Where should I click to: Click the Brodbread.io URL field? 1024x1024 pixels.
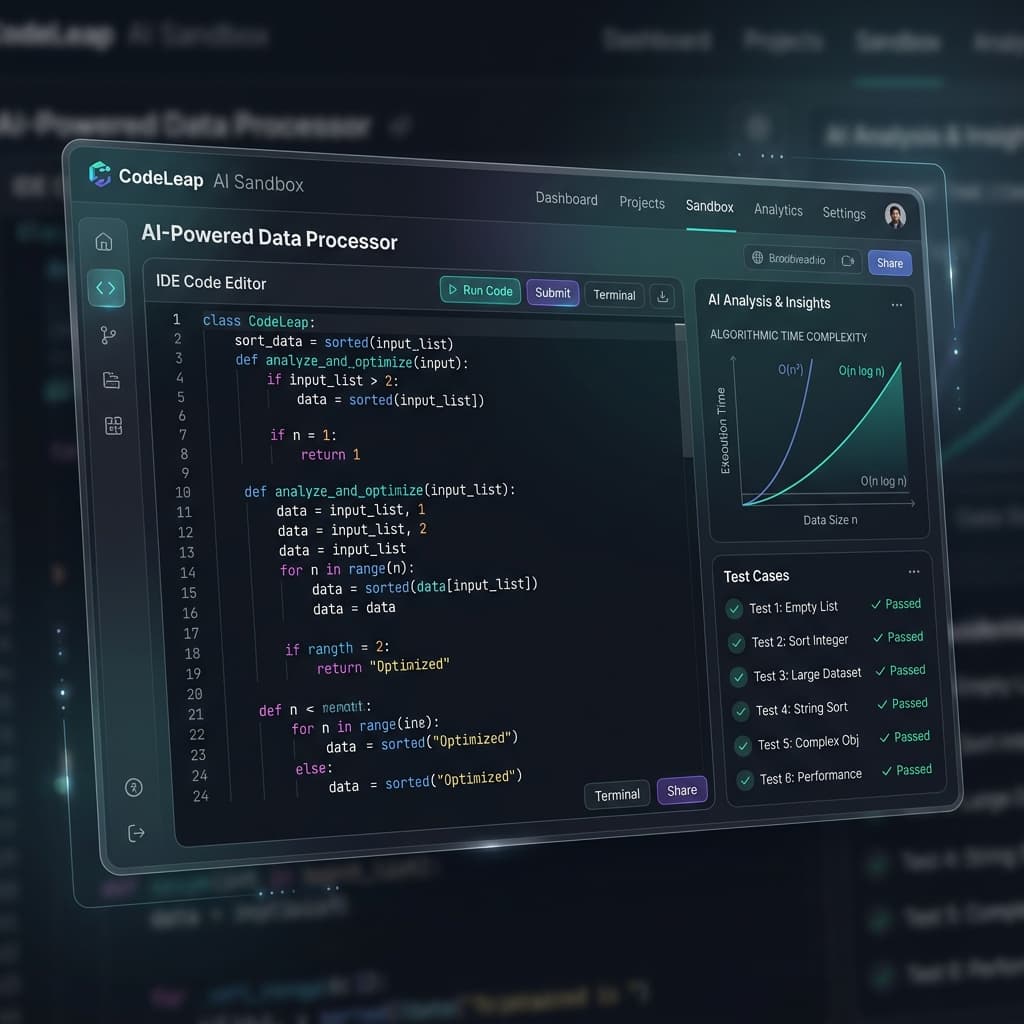coord(802,259)
